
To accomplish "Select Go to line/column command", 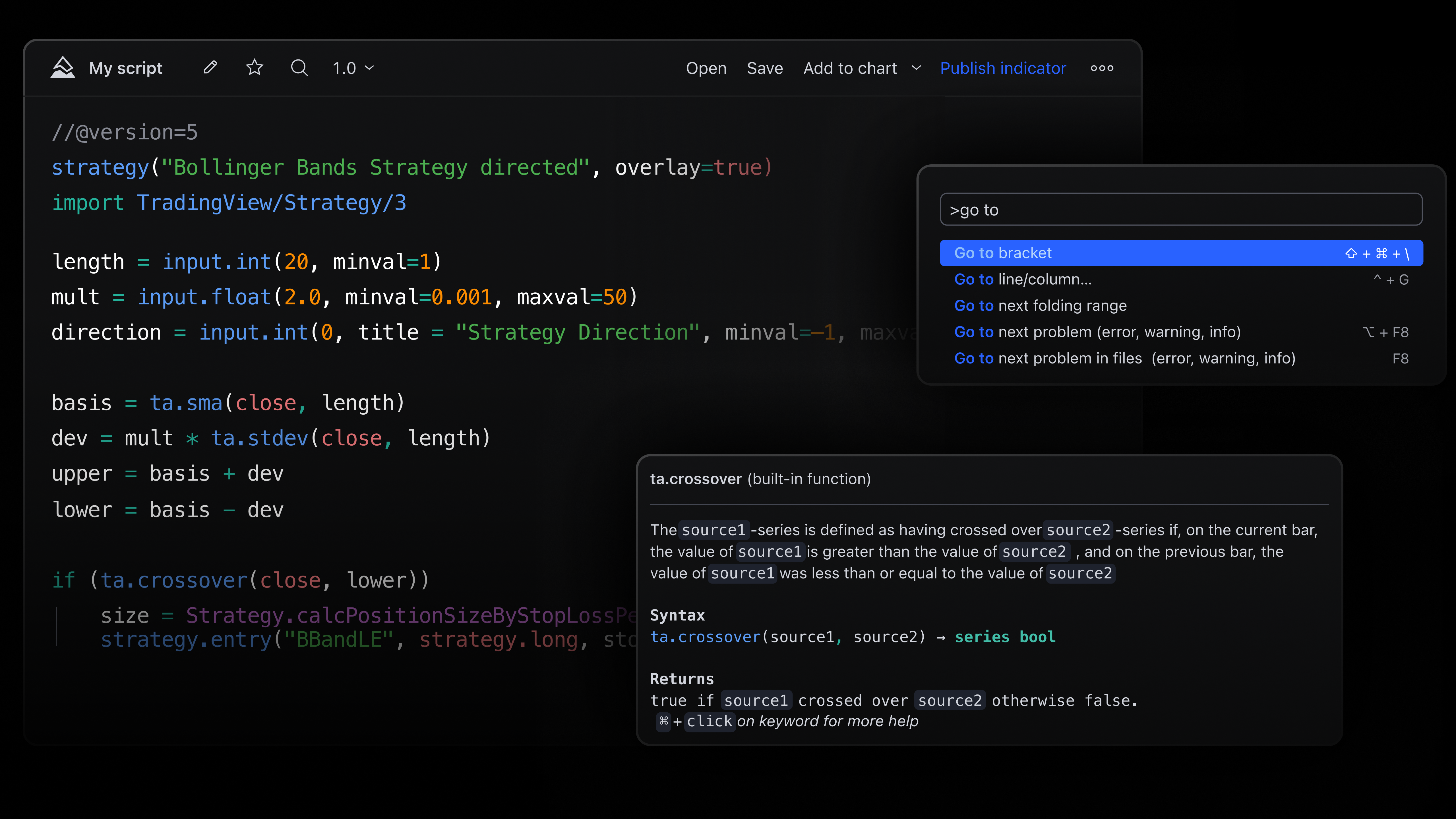I will click(x=1023, y=279).
